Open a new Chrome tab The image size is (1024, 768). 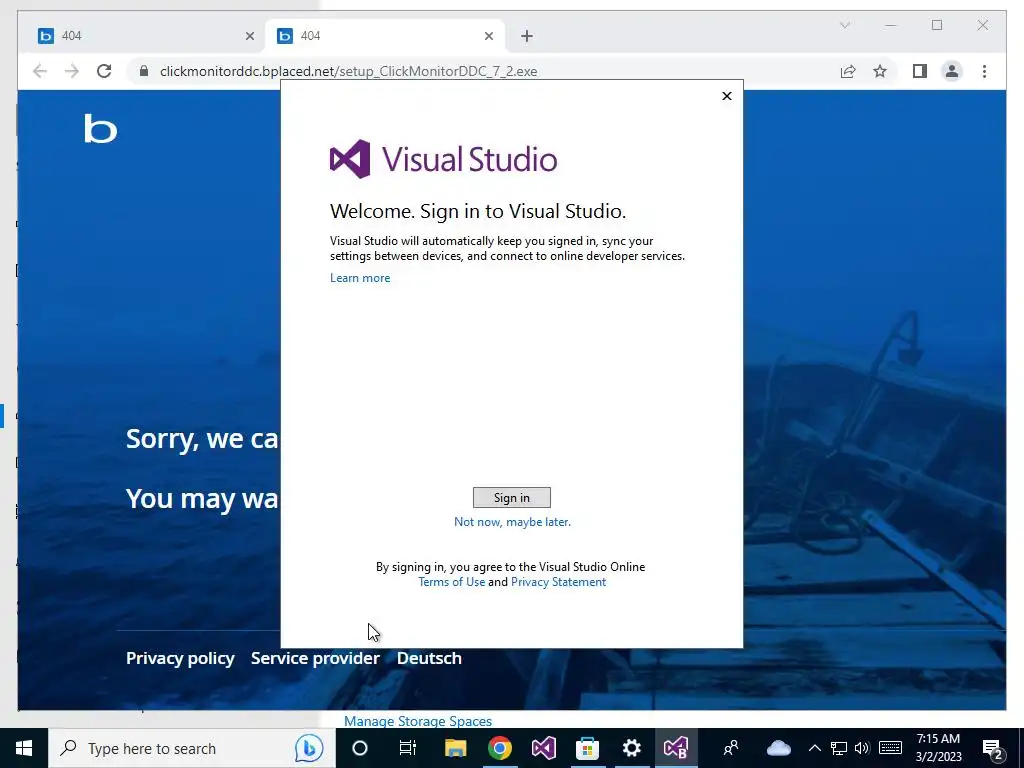pyautogui.click(x=527, y=36)
